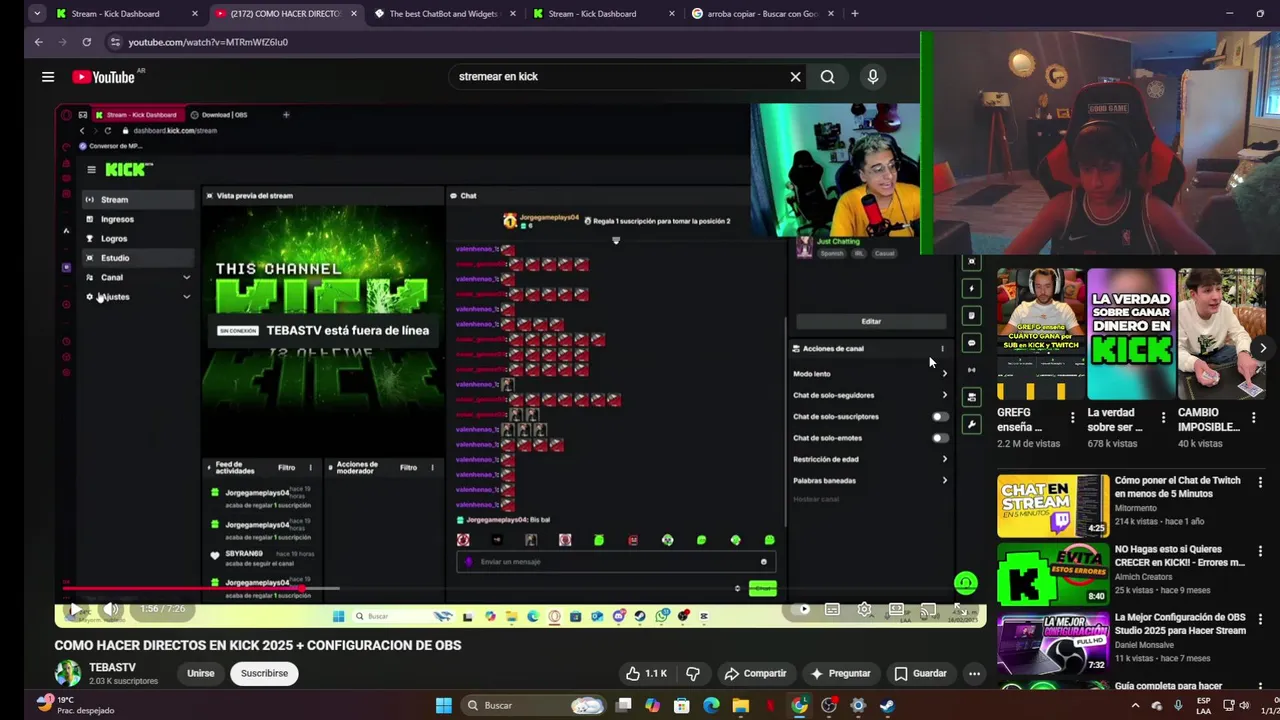The image size is (1280, 720).
Task: Open Restricción de edad options arrow
Action: (944, 460)
